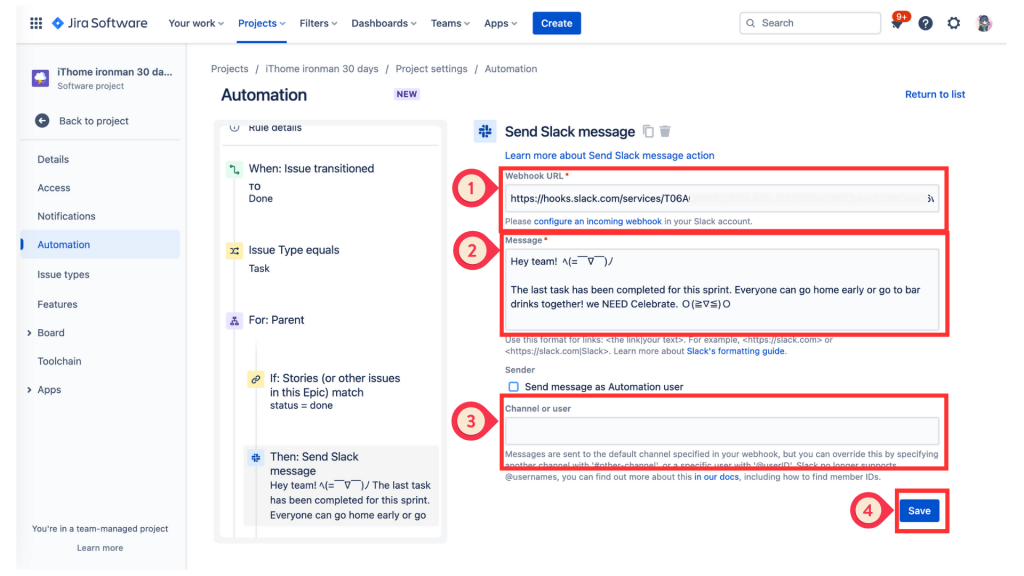
Task: Click the Issue transitioned trigger icon
Action: click(234, 169)
